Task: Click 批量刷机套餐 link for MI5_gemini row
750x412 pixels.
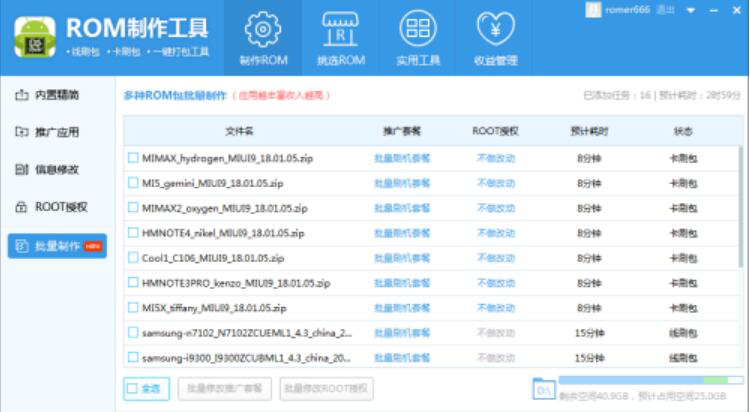Action: [x=402, y=183]
